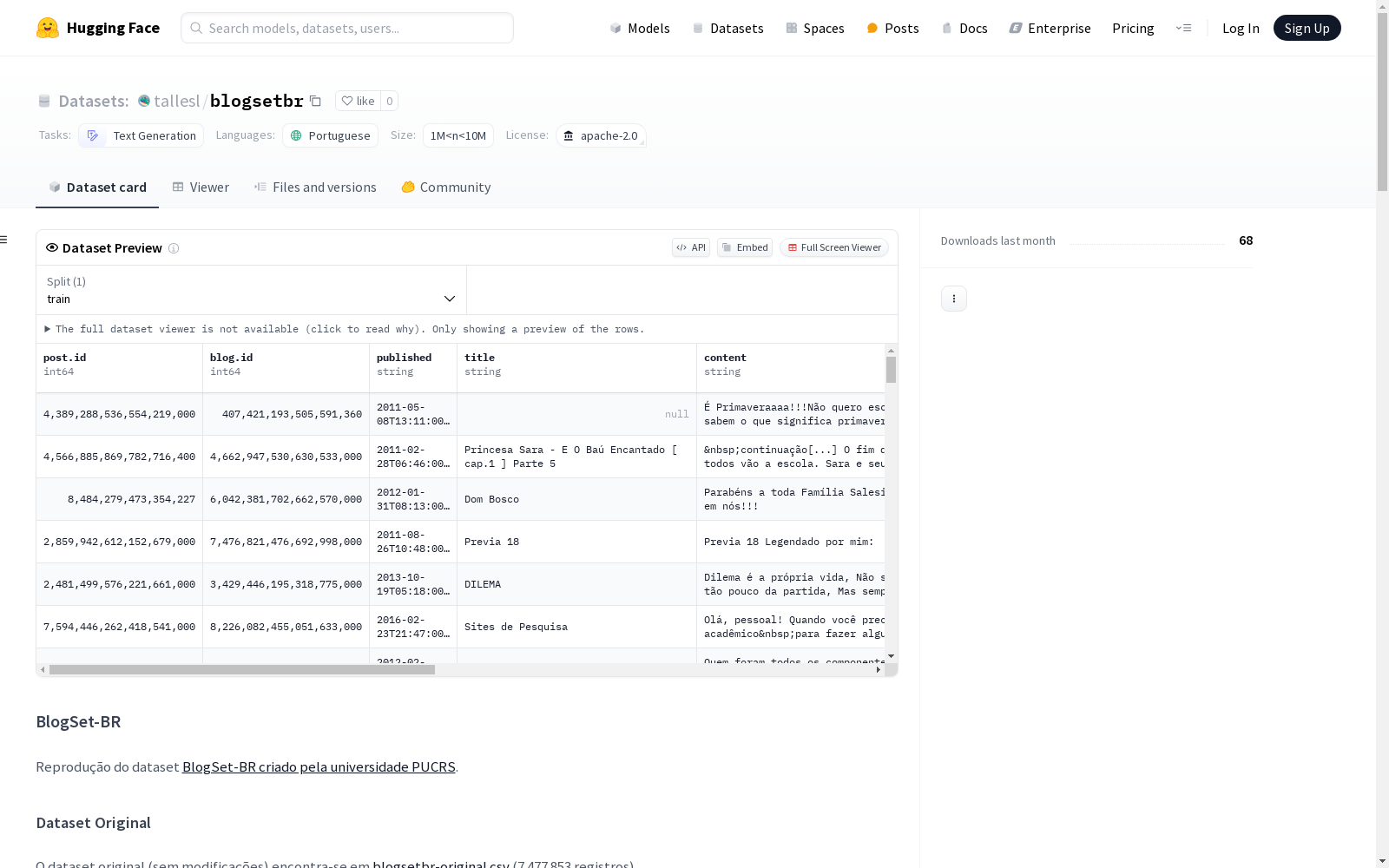The width and height of the screenshot is (1389, 868).
Task: Open the Datasets menu item
Action: click(727, 28)
